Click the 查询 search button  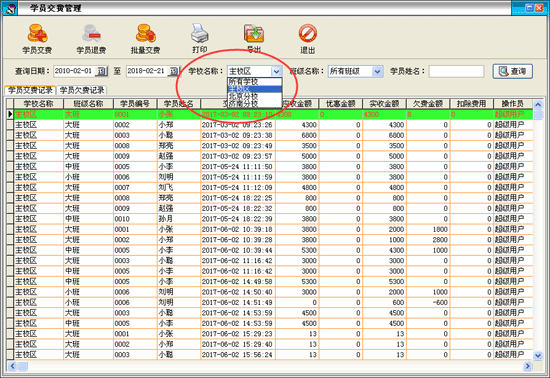point(512,71)
